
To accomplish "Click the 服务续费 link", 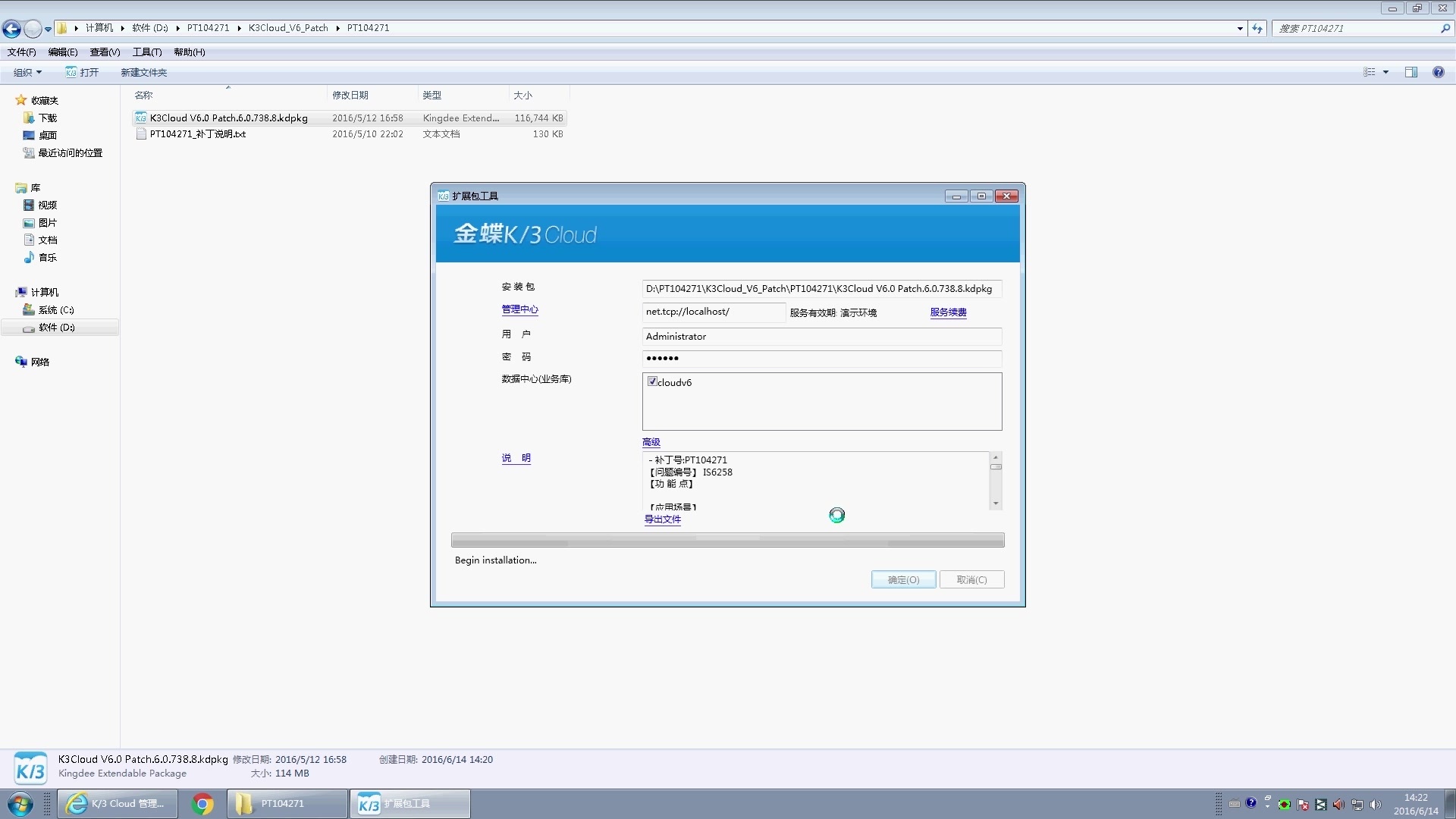I will 948,312.
